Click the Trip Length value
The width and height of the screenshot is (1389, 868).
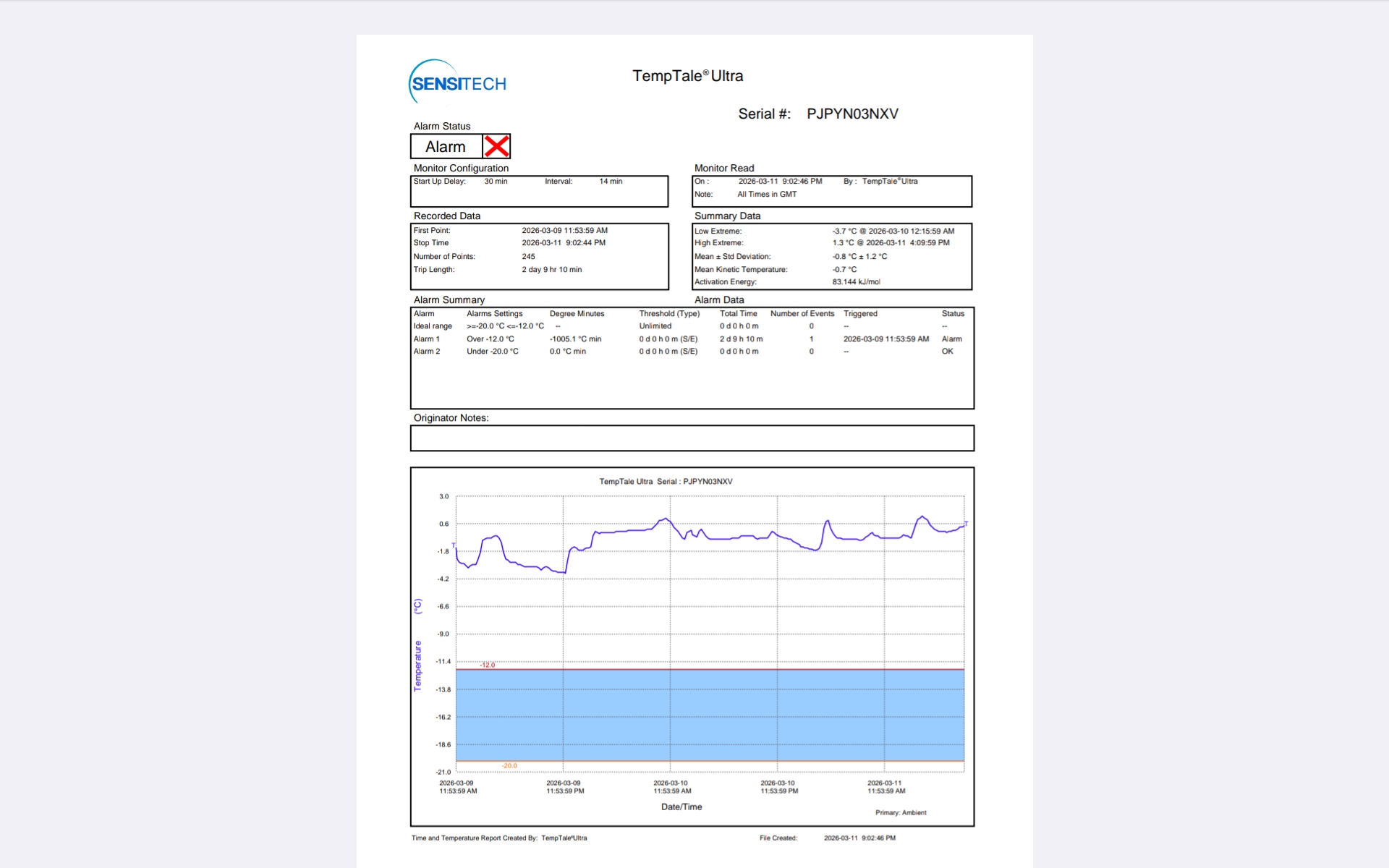pos(551,269)
